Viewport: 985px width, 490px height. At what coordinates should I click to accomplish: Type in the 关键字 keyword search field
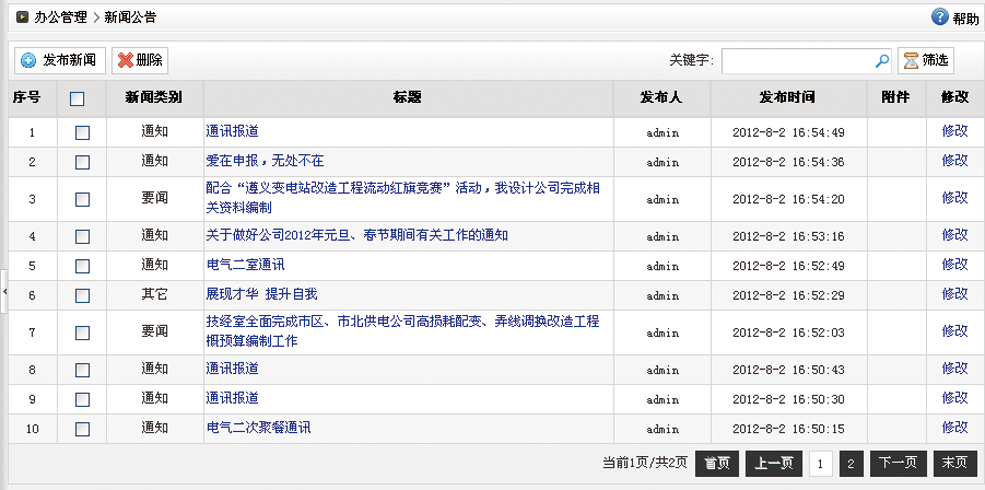(798, 60)
